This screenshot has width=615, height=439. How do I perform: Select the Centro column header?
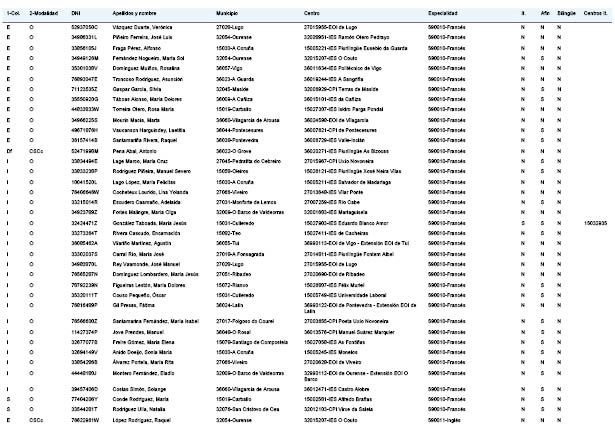(x=311, y=13)
